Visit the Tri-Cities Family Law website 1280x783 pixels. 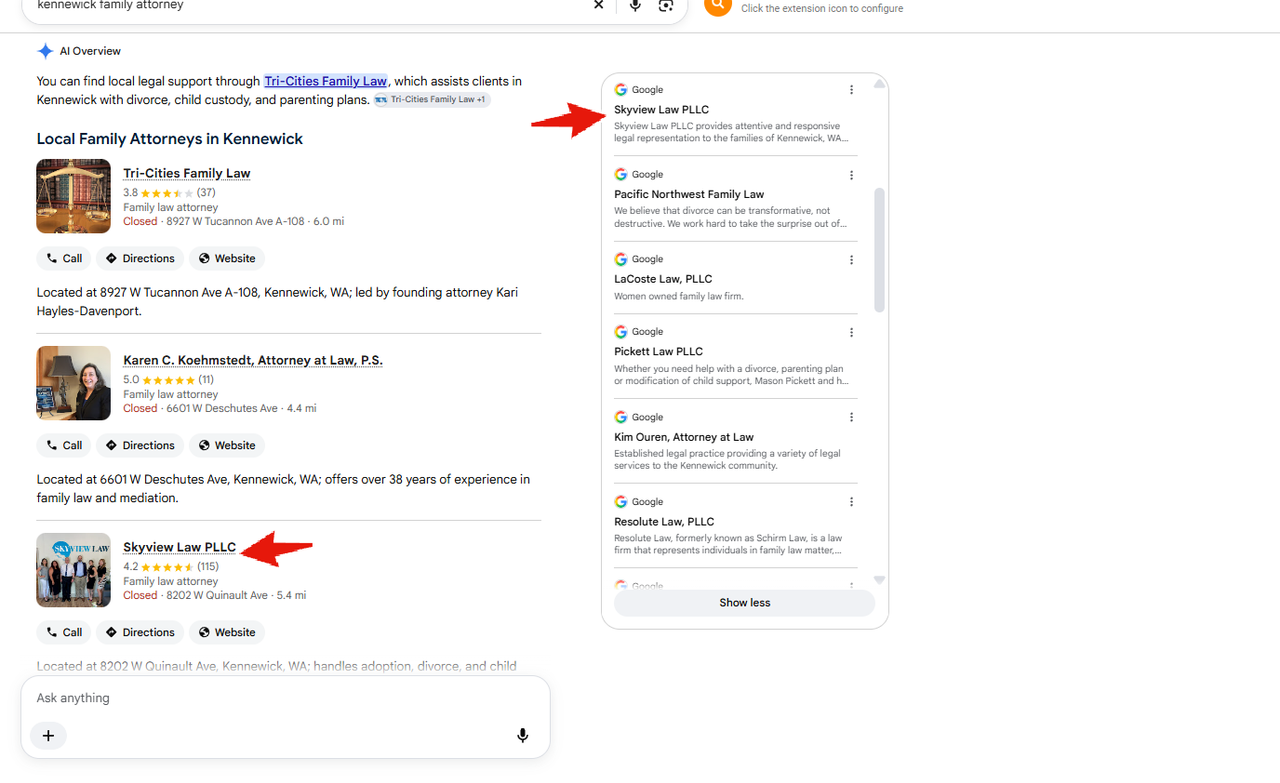click(x=227, y=258)
